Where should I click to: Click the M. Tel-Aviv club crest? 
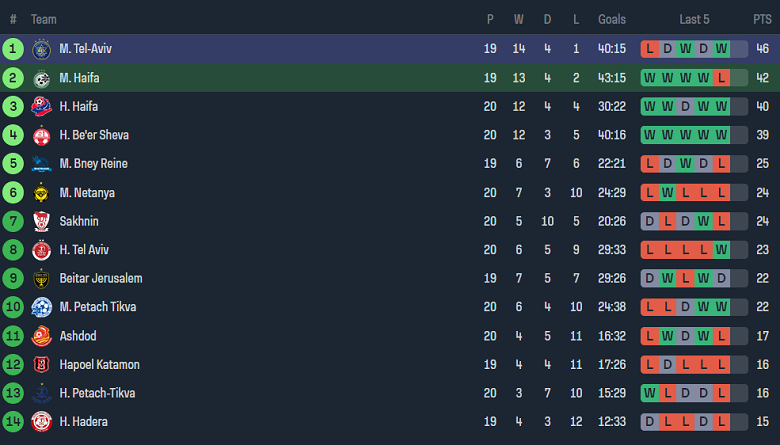(41, 49)
